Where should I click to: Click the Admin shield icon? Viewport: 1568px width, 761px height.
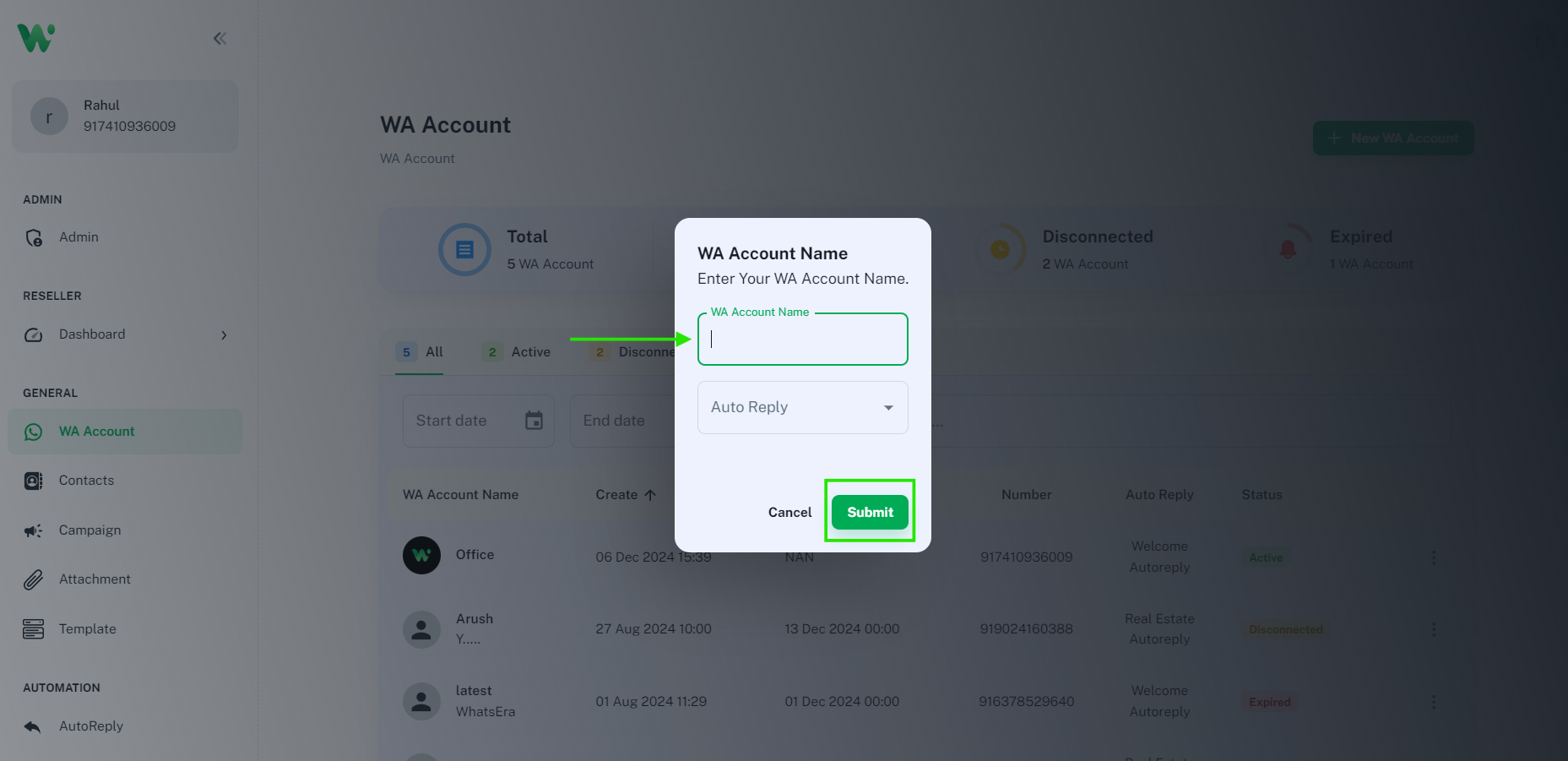click(34, 238)
